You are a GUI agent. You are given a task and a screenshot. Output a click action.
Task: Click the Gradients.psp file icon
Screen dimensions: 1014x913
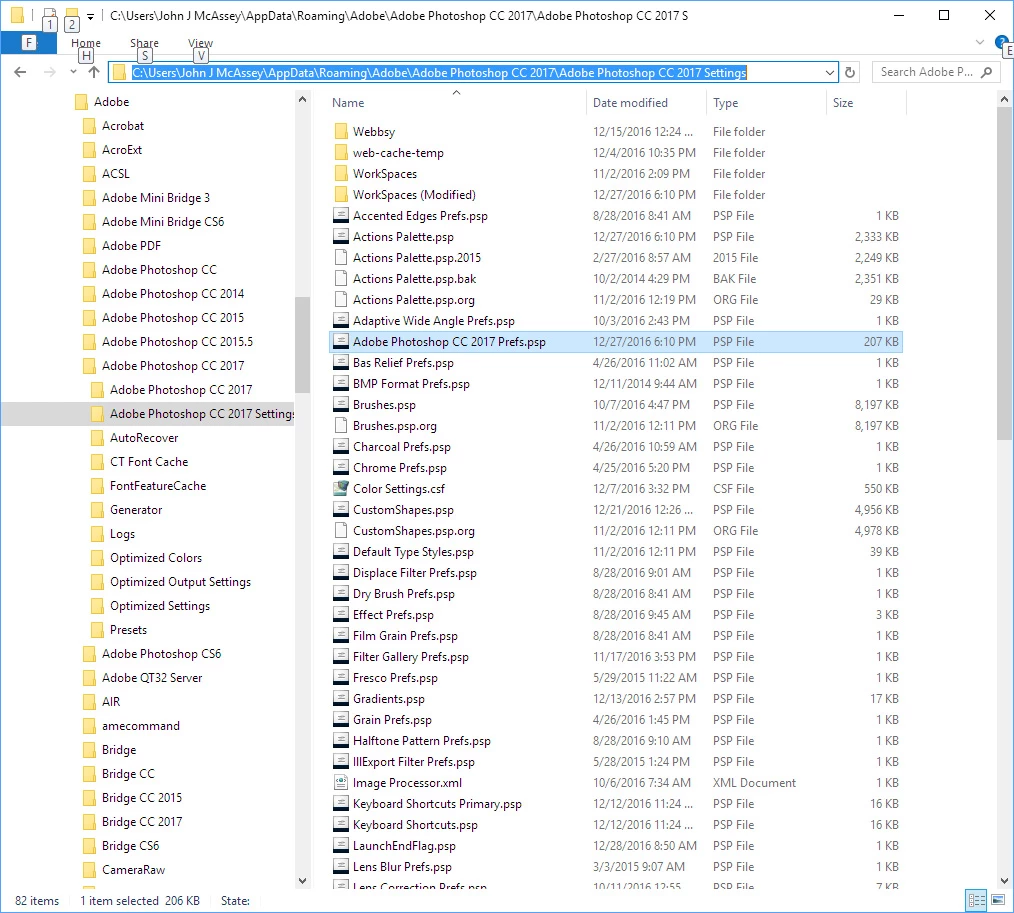pyautogui.click(x=341, y=699)
